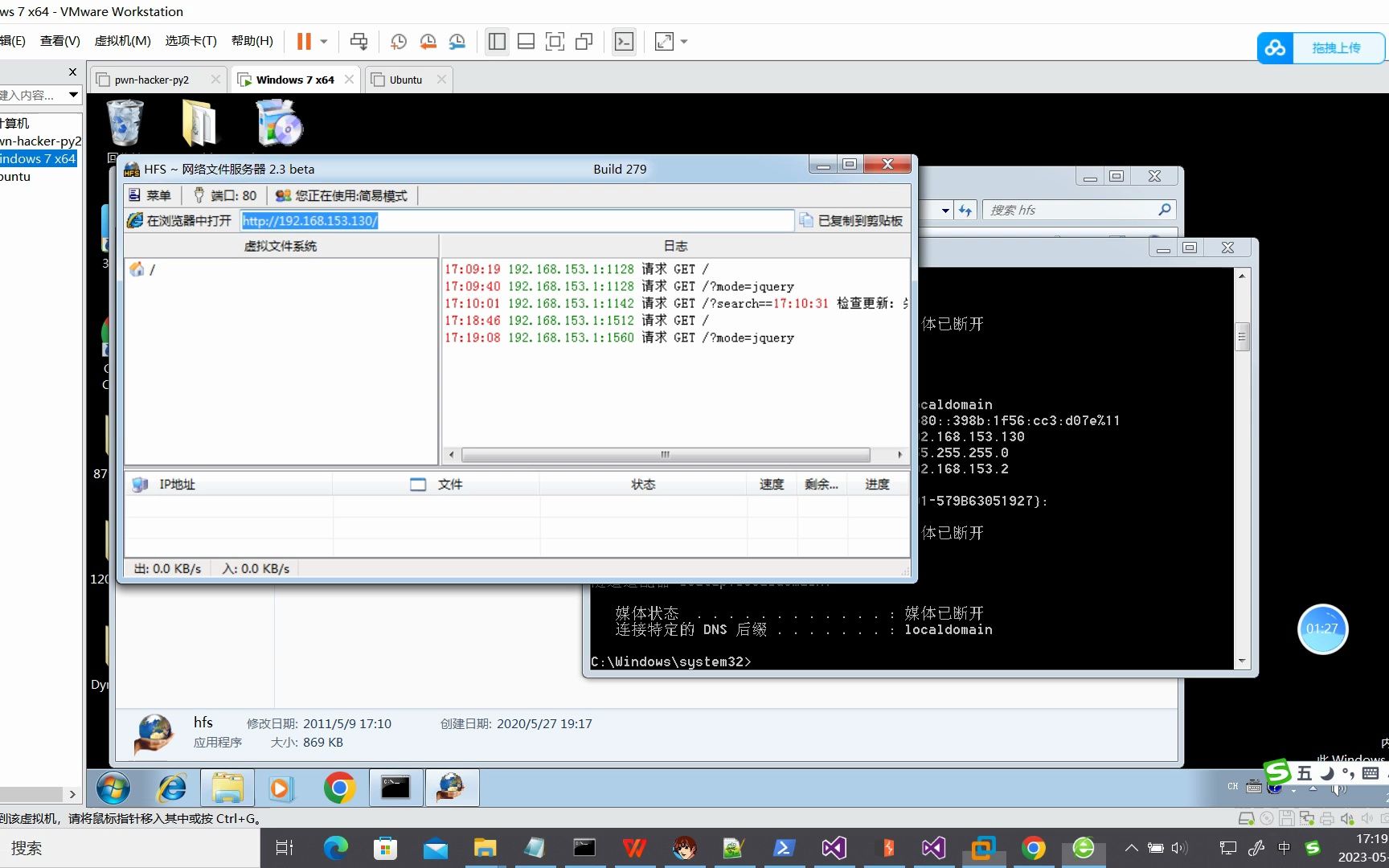This screenshot has height=868, width=1389.
Task: Show hidden system tray icons
Action: coord(1131,847)
